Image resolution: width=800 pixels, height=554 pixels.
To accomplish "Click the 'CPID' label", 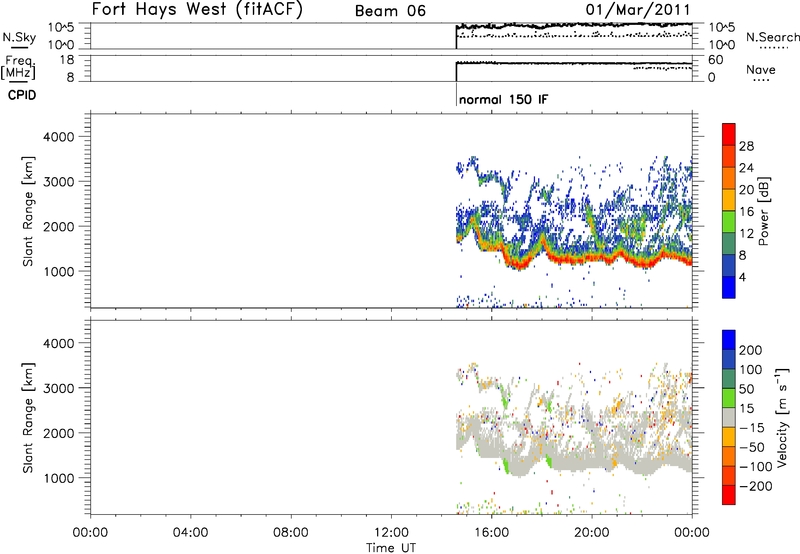I will (22, 95).
